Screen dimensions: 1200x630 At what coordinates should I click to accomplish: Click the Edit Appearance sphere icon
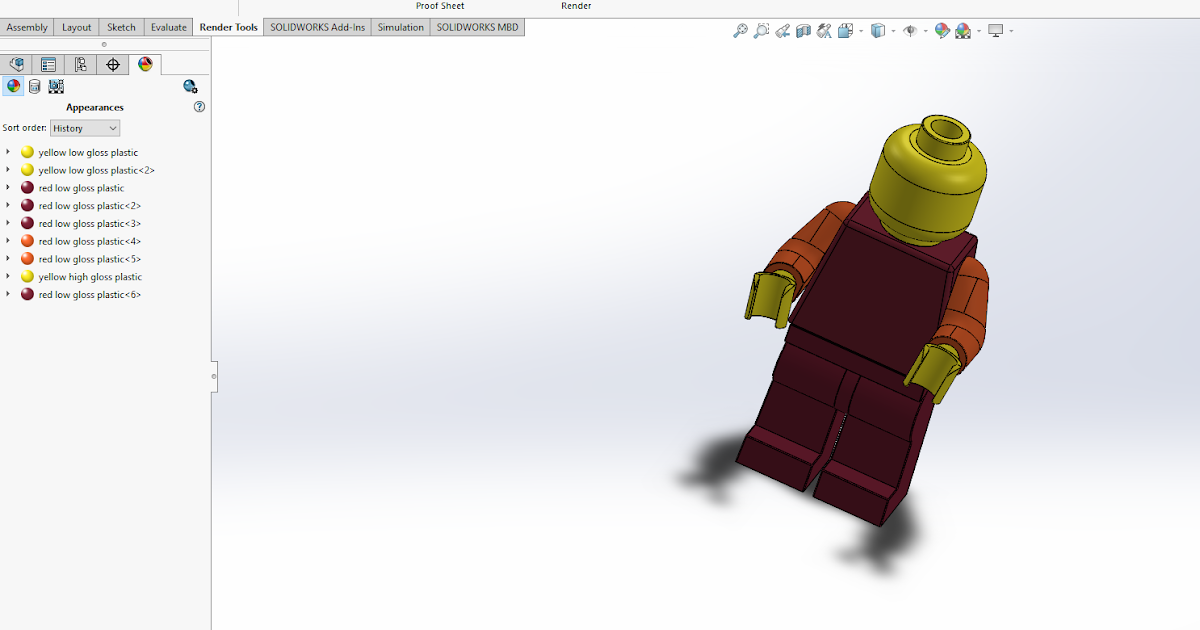942,31
